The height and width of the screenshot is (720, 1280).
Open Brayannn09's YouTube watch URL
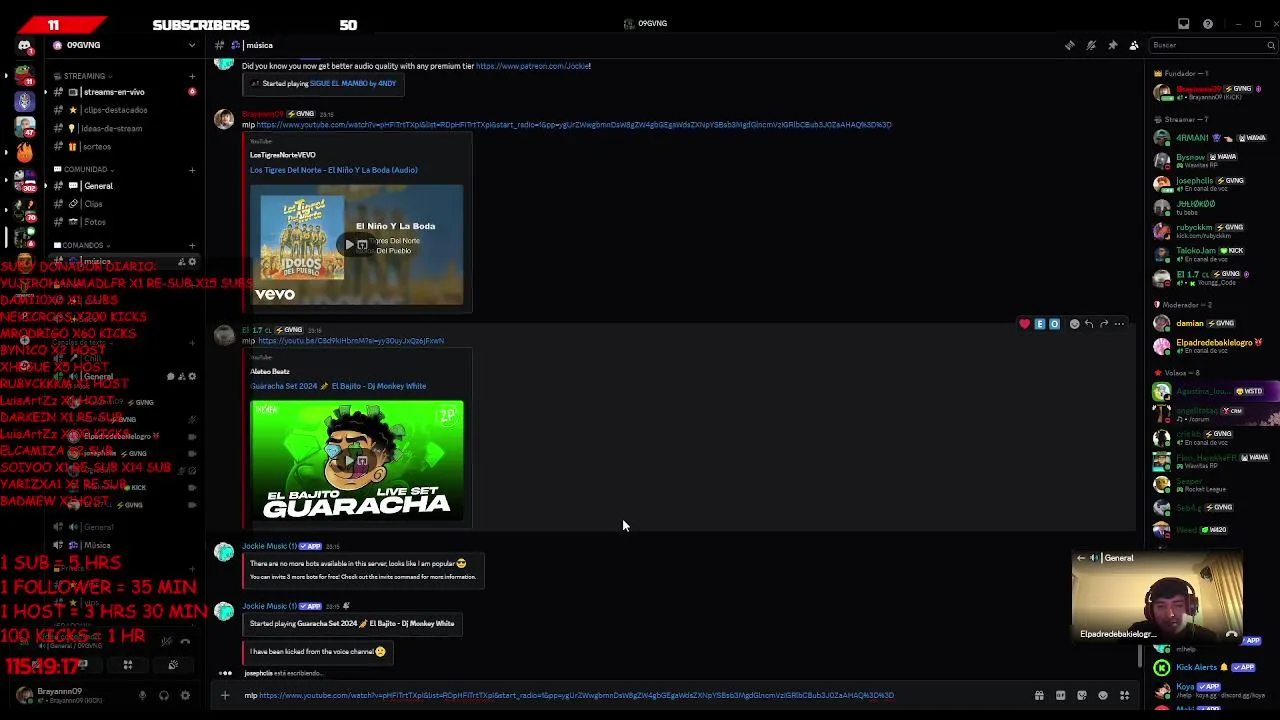574,125
